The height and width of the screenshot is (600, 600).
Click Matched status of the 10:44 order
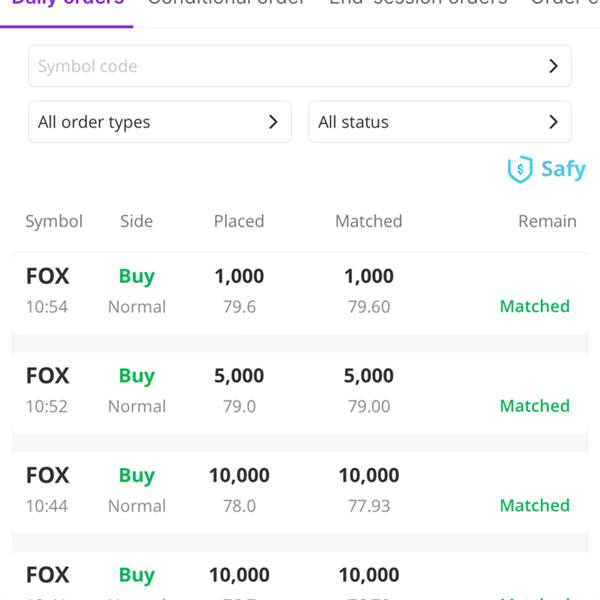point(534,505)
